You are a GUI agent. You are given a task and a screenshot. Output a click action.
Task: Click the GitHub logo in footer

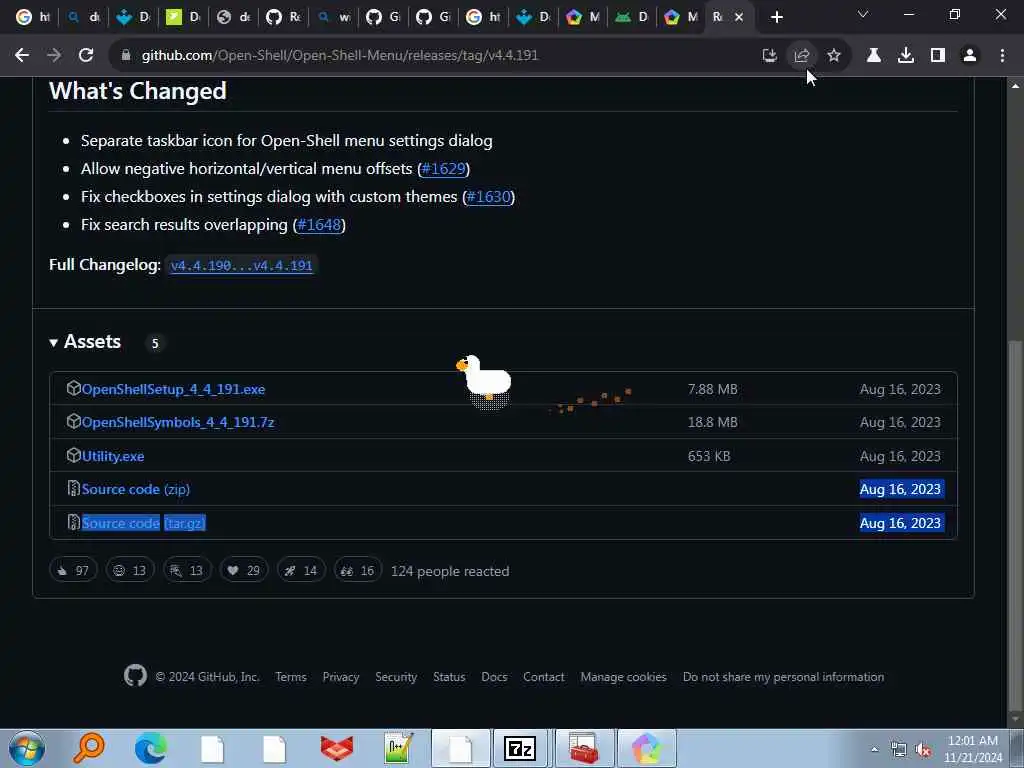tap(135, 675)
